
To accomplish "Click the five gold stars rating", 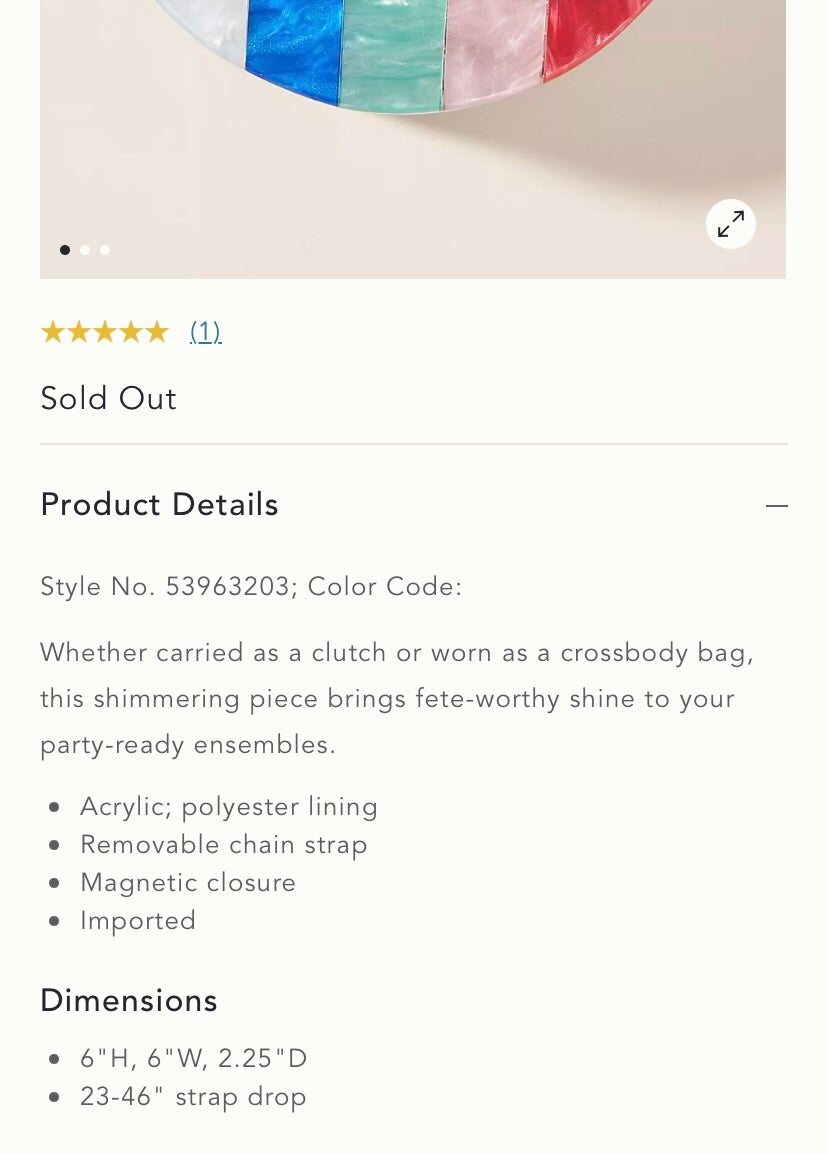I will pyautogui.click(x=105, y=332).
